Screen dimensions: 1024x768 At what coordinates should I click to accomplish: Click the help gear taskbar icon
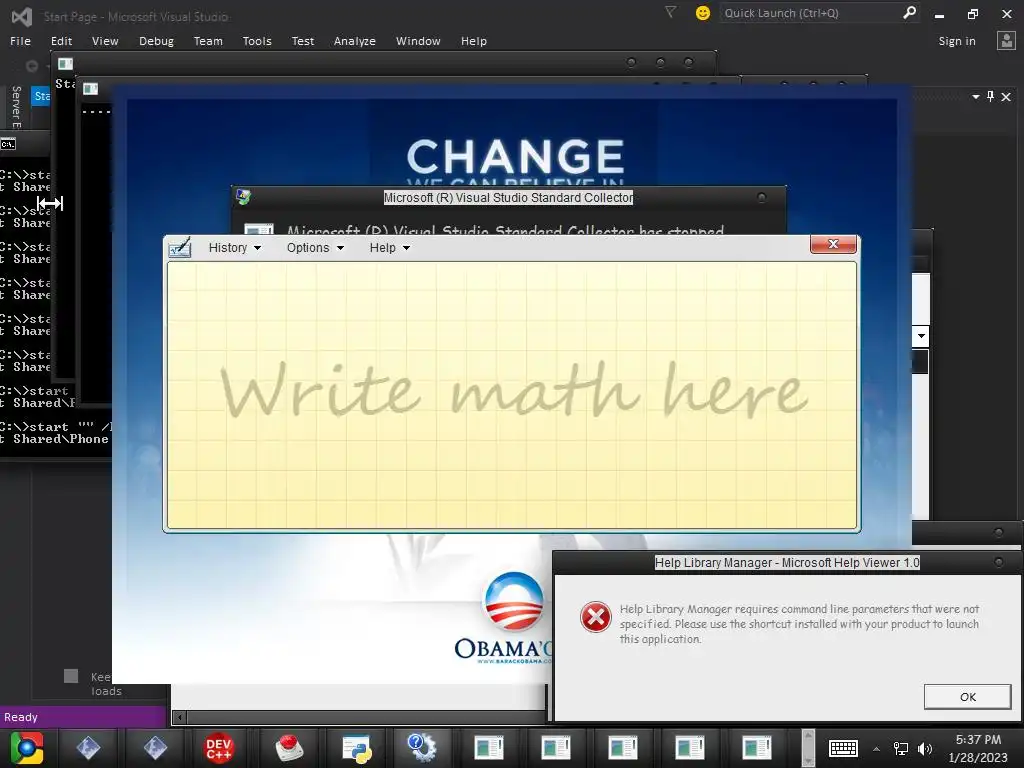click(x=421, y=748)
